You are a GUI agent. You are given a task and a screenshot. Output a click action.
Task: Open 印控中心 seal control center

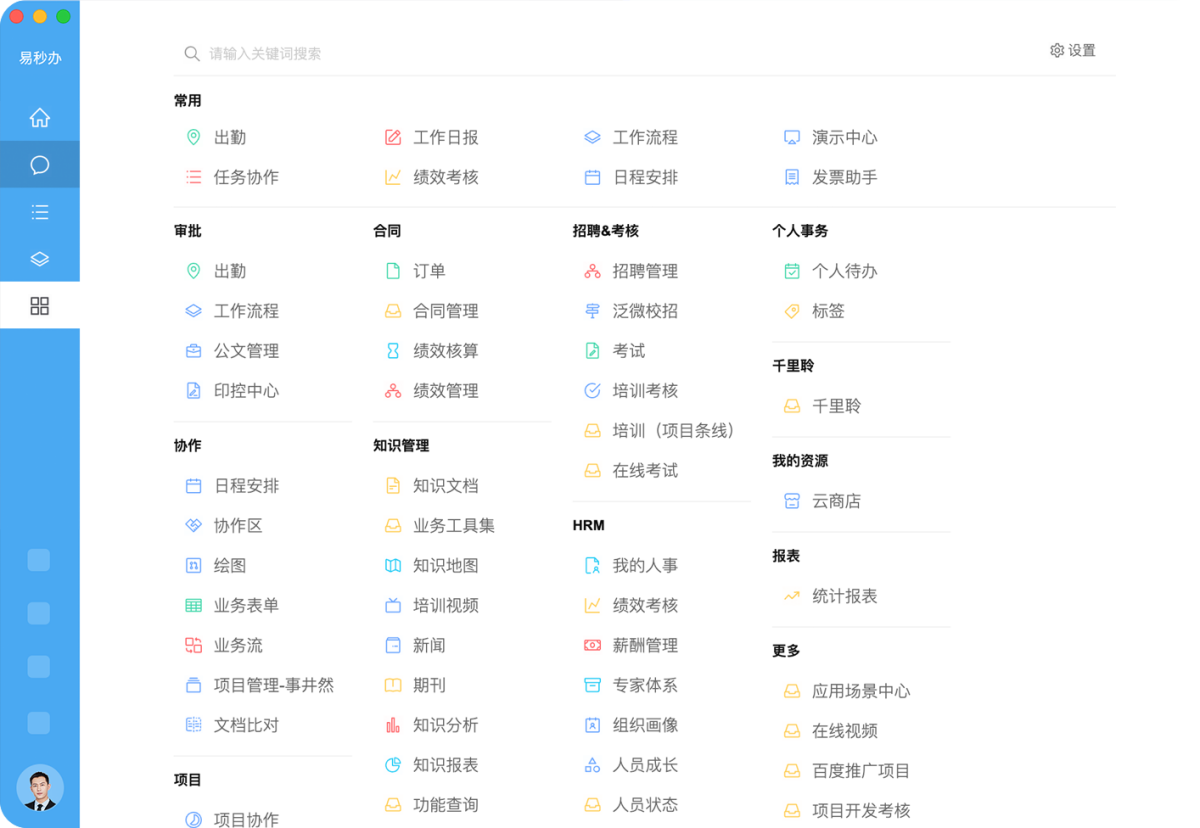(245, 391)
